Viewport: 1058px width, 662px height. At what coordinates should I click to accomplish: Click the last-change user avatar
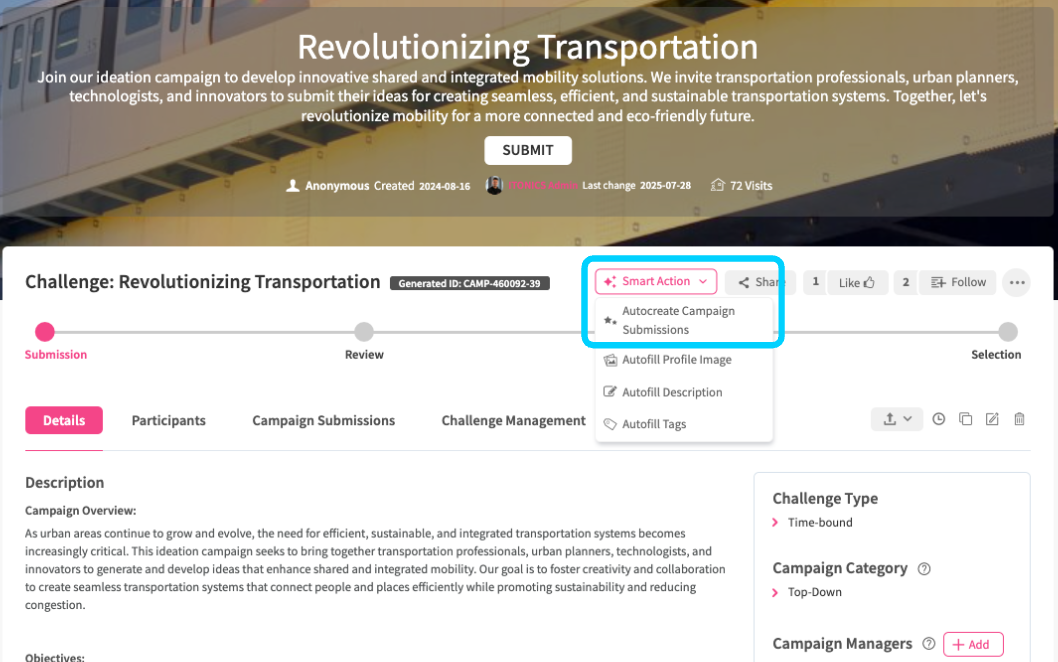click(x=494, y=185)
